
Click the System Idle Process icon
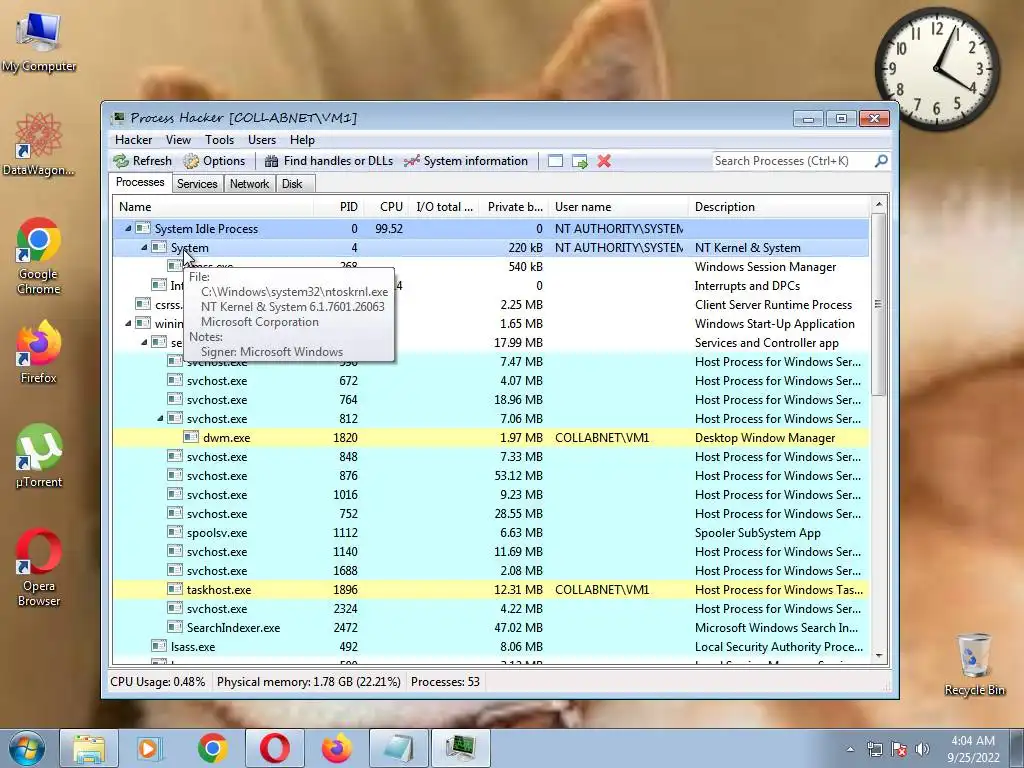(x=142, y=229)
